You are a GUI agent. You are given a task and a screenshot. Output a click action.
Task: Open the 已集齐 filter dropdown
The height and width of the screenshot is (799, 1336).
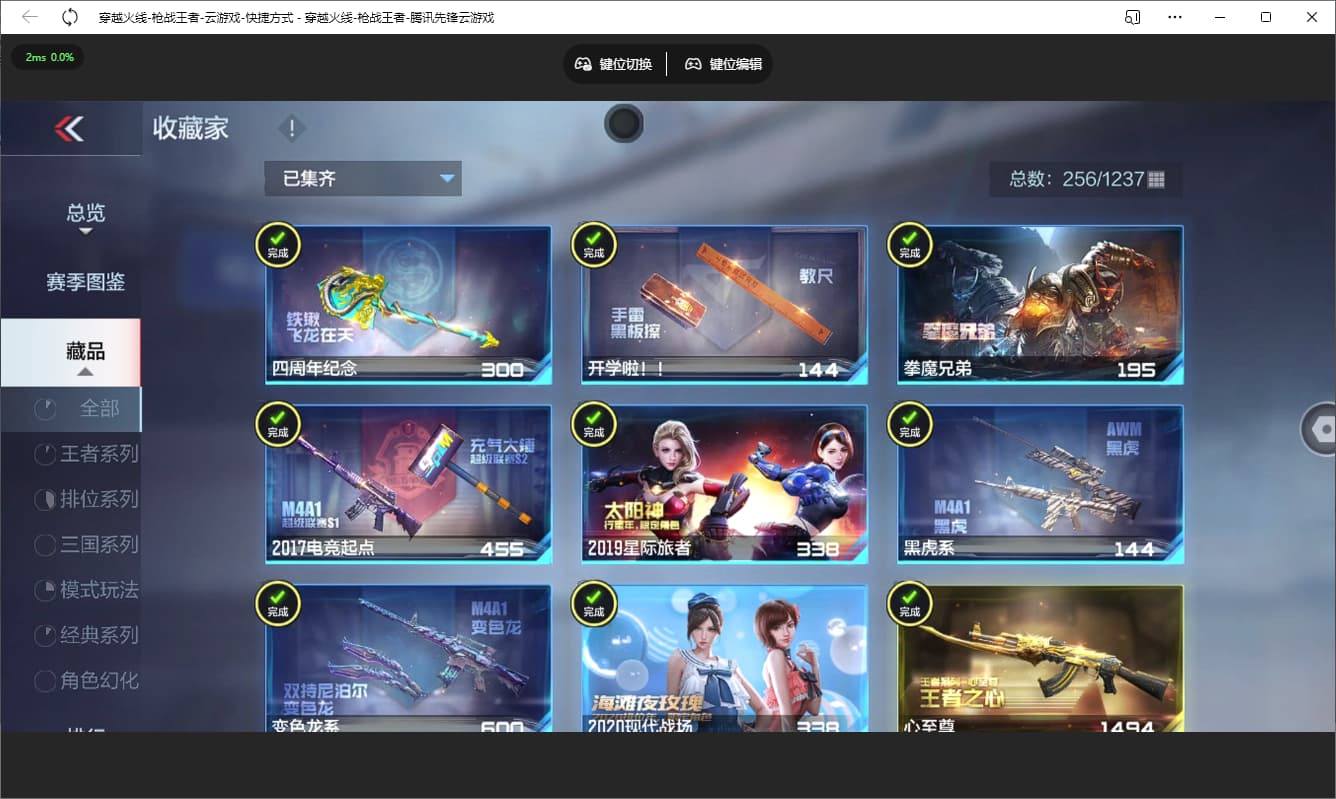click(362, 178)
